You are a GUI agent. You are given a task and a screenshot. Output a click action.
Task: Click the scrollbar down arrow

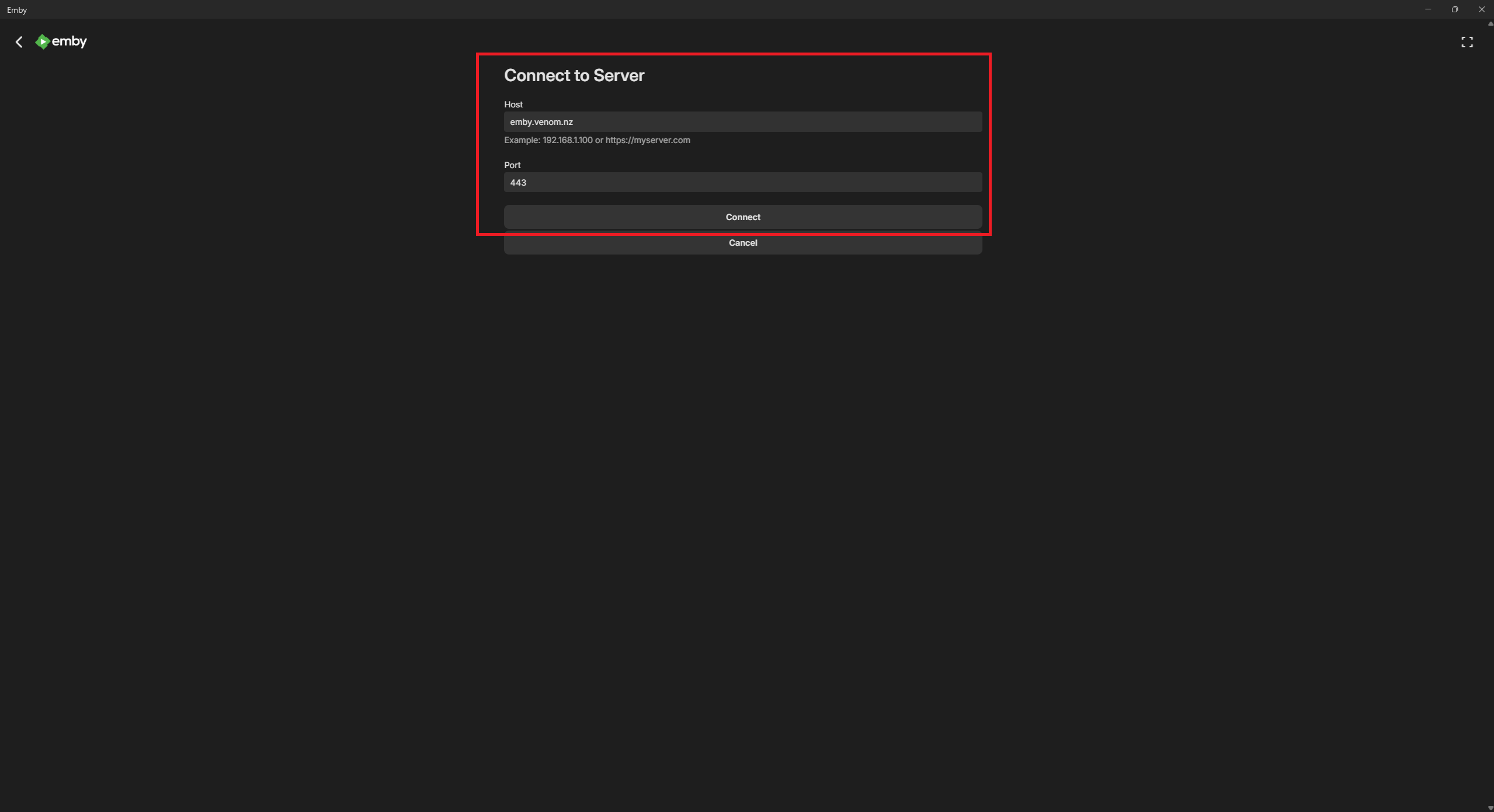(1490, 808)
